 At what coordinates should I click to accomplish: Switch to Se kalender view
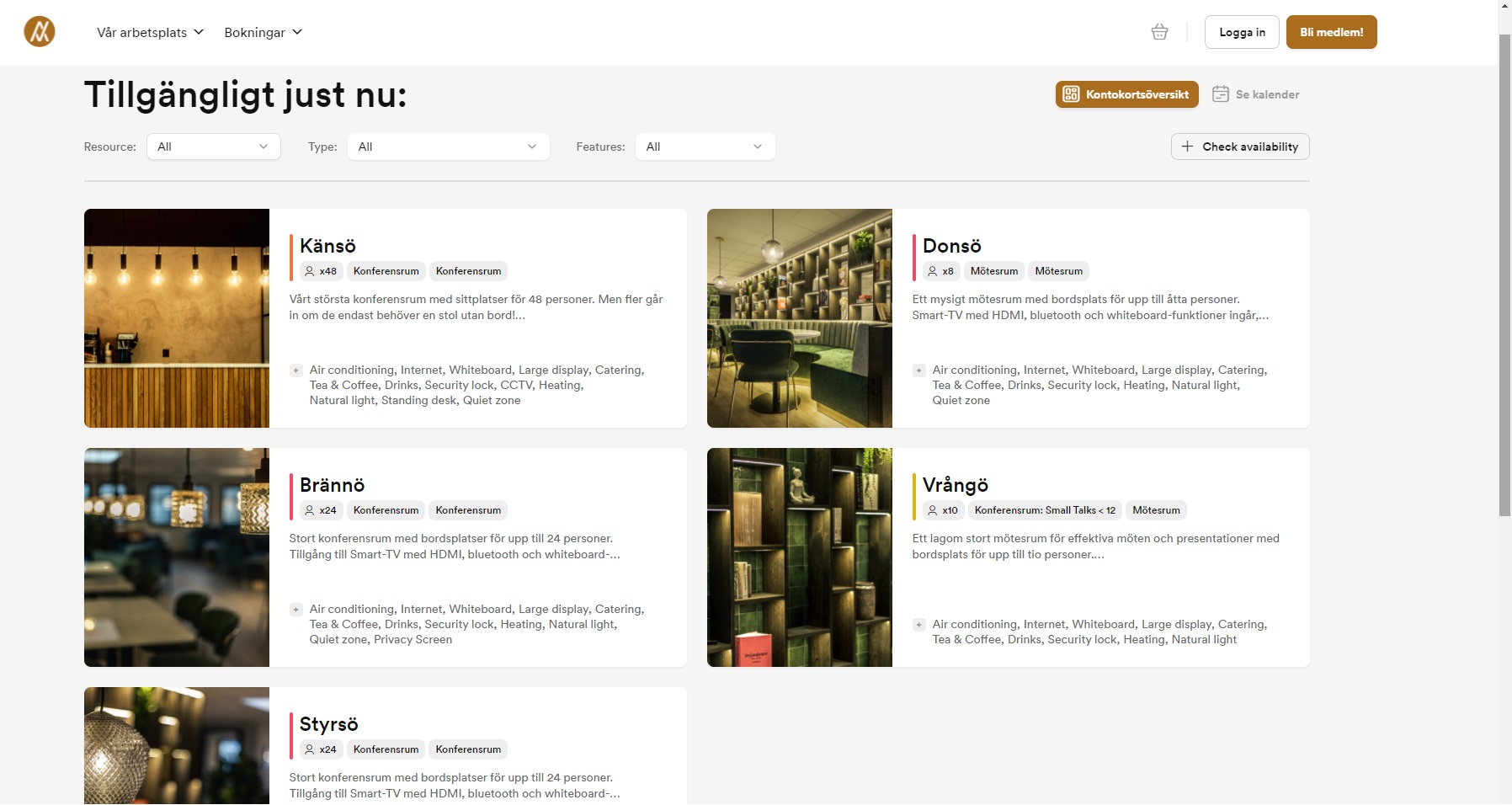pos(1256,94)
